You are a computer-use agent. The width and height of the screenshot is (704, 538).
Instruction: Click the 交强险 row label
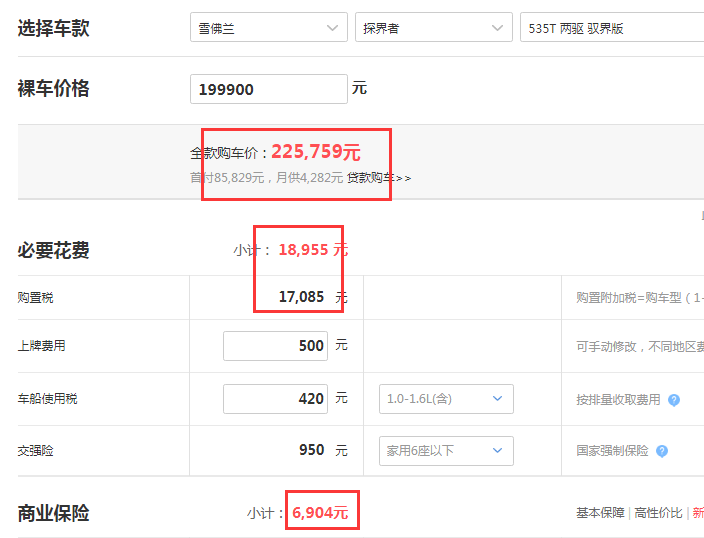point(35,451)
